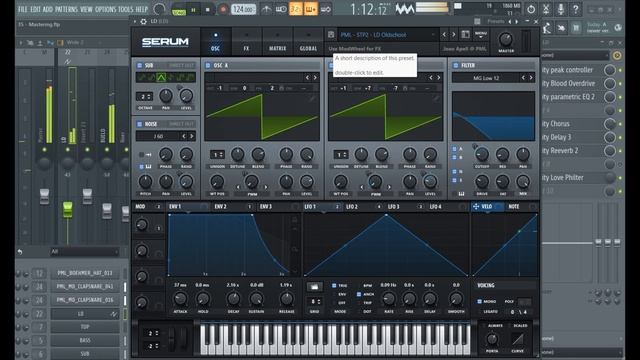Toggle the countdown before recording icon
This screenshot has height=360, width=640.
[296, 9]
